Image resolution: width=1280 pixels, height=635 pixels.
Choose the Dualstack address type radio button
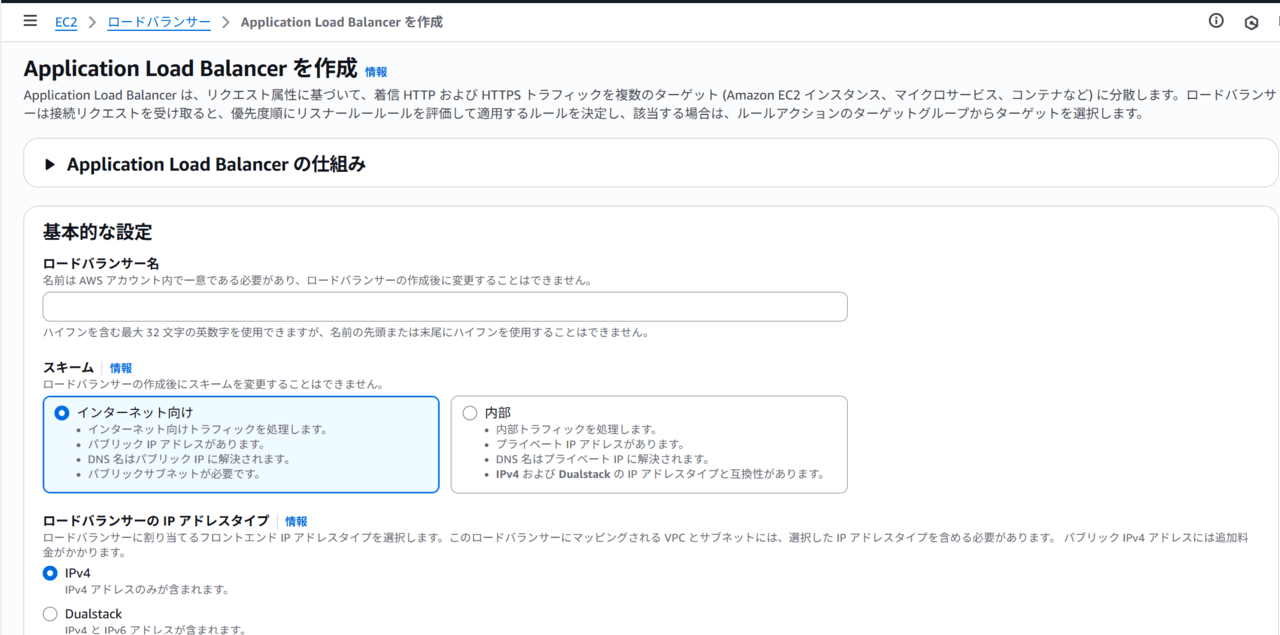50,614
